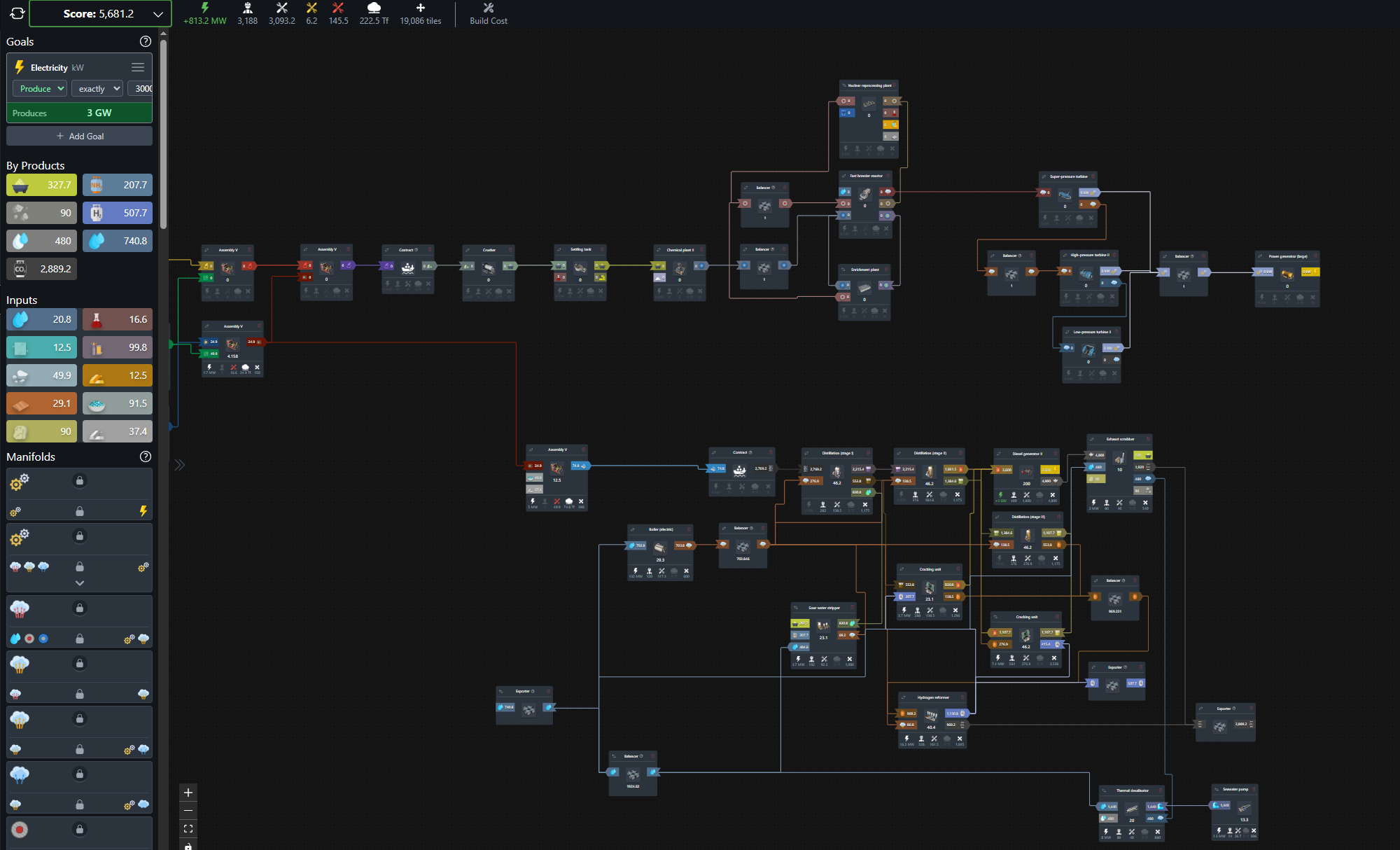Click the sidebar vertical scrollbar

pyautogui.click(x=163, y=133)
